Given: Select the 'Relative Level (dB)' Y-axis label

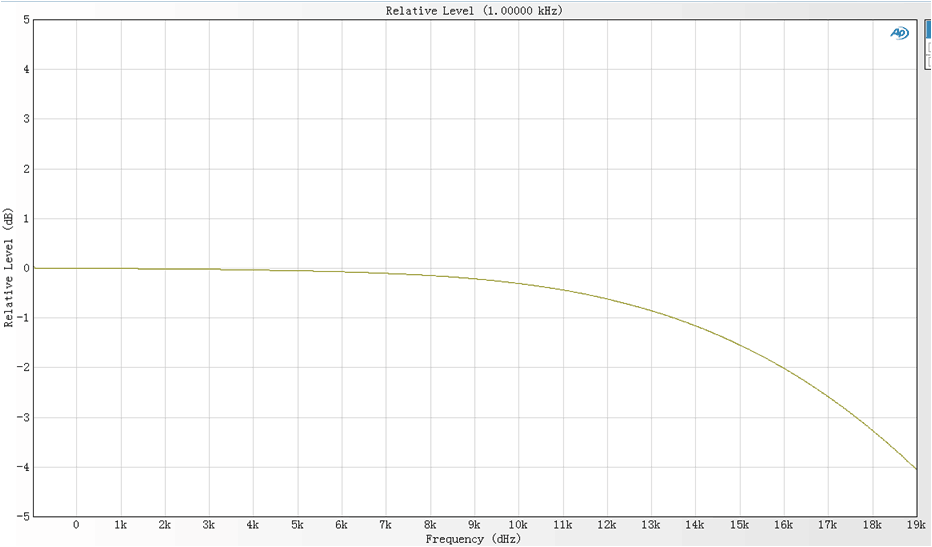Looking at the screenshot, I should pos(9,268).
